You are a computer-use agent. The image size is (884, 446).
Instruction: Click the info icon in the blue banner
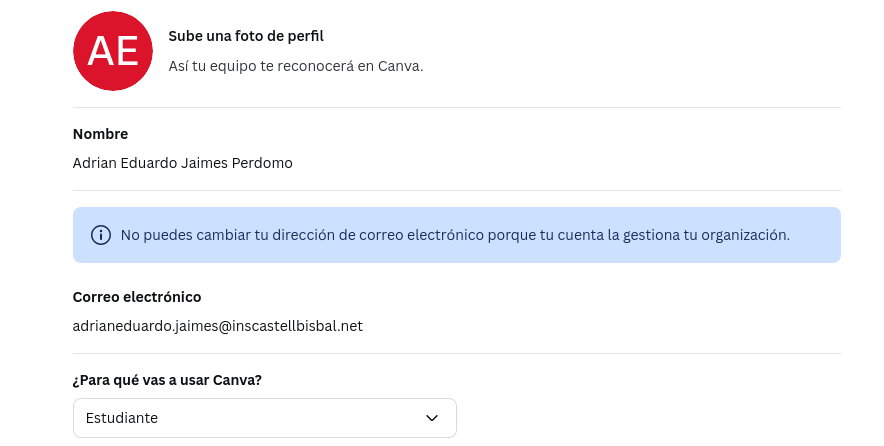pos(101,235)
